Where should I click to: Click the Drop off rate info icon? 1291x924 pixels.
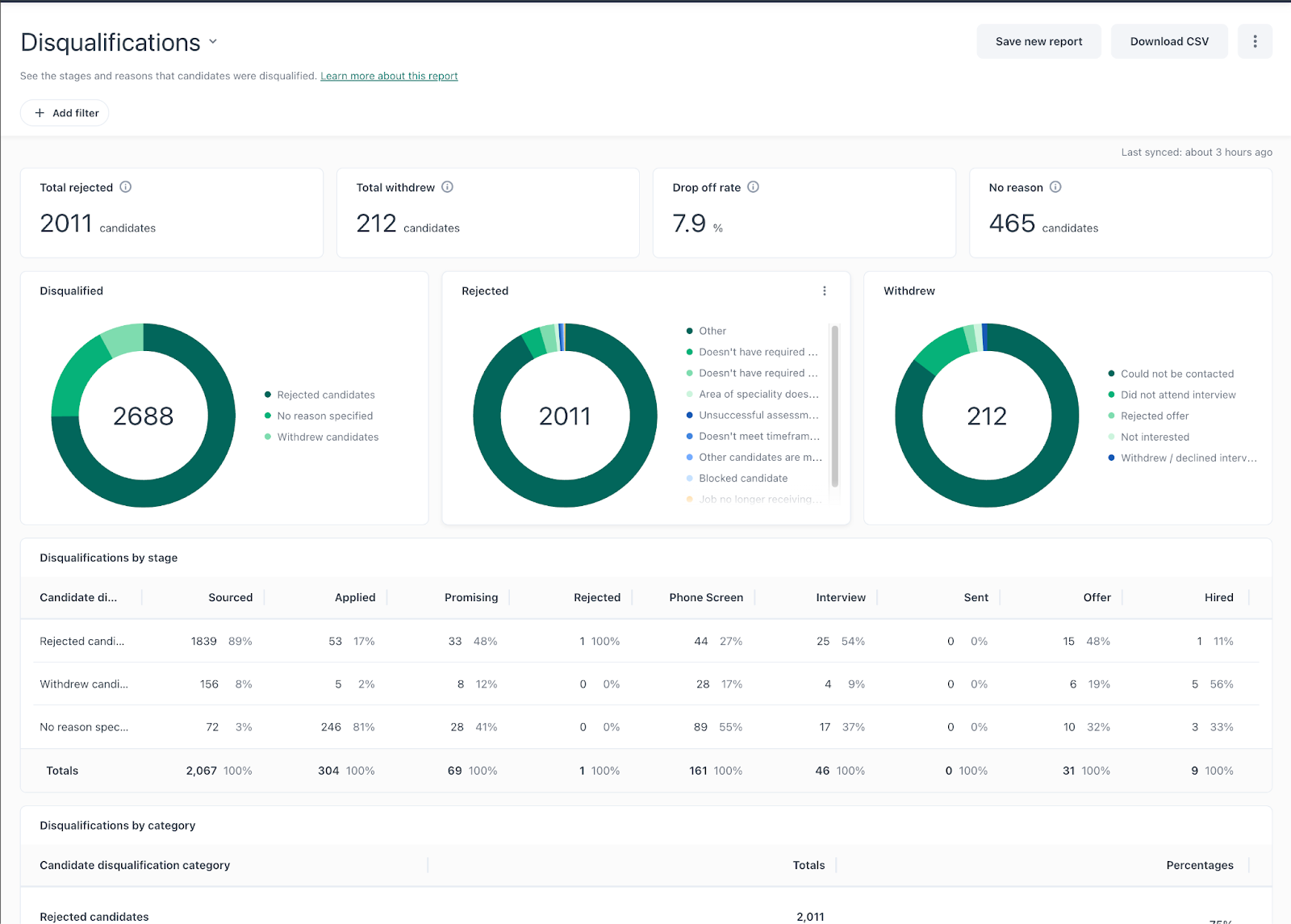point(753,187)
